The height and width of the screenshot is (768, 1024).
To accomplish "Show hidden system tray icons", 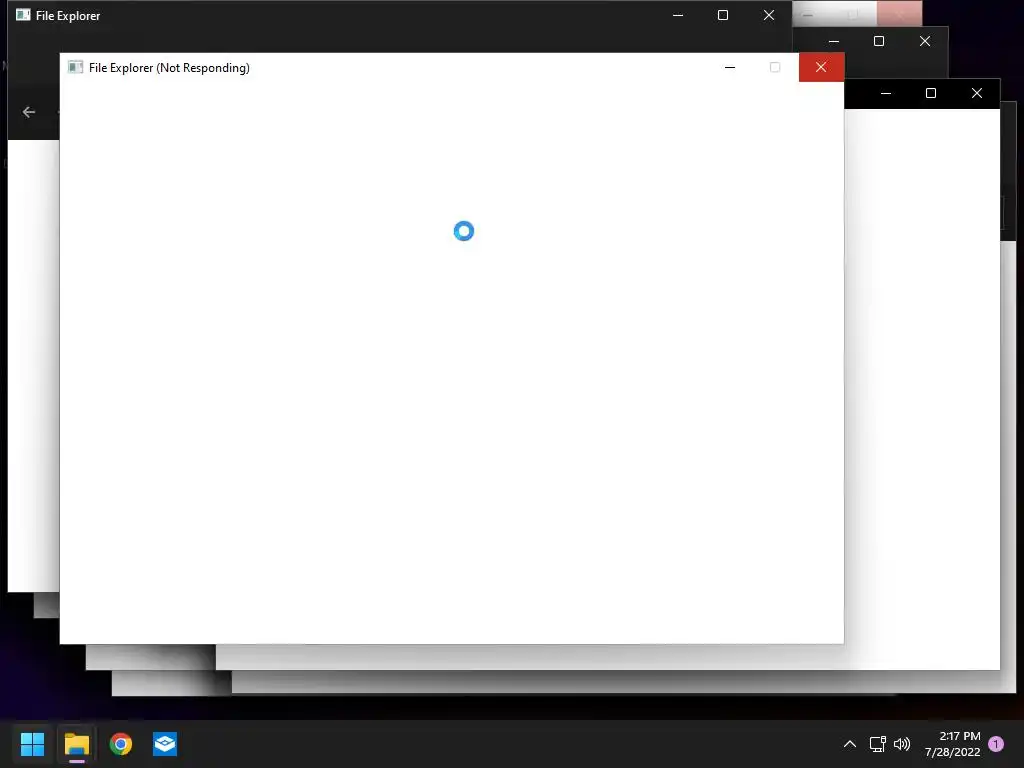I will [x=850, y=744].
